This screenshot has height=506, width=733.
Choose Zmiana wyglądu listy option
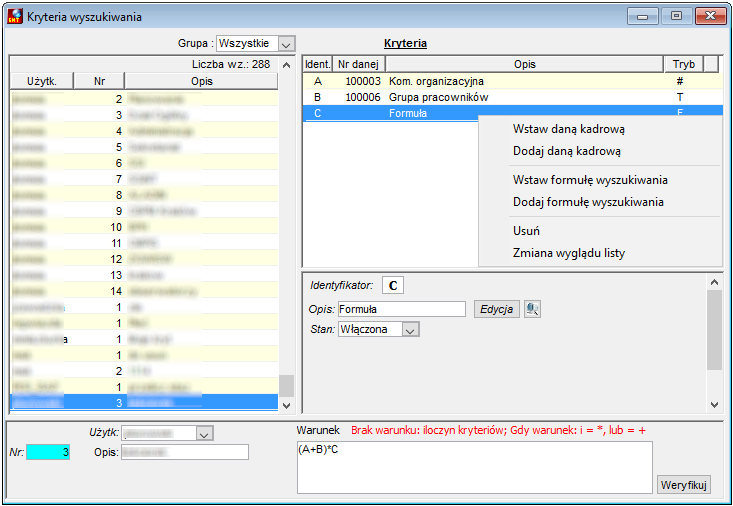pos(568,253)
